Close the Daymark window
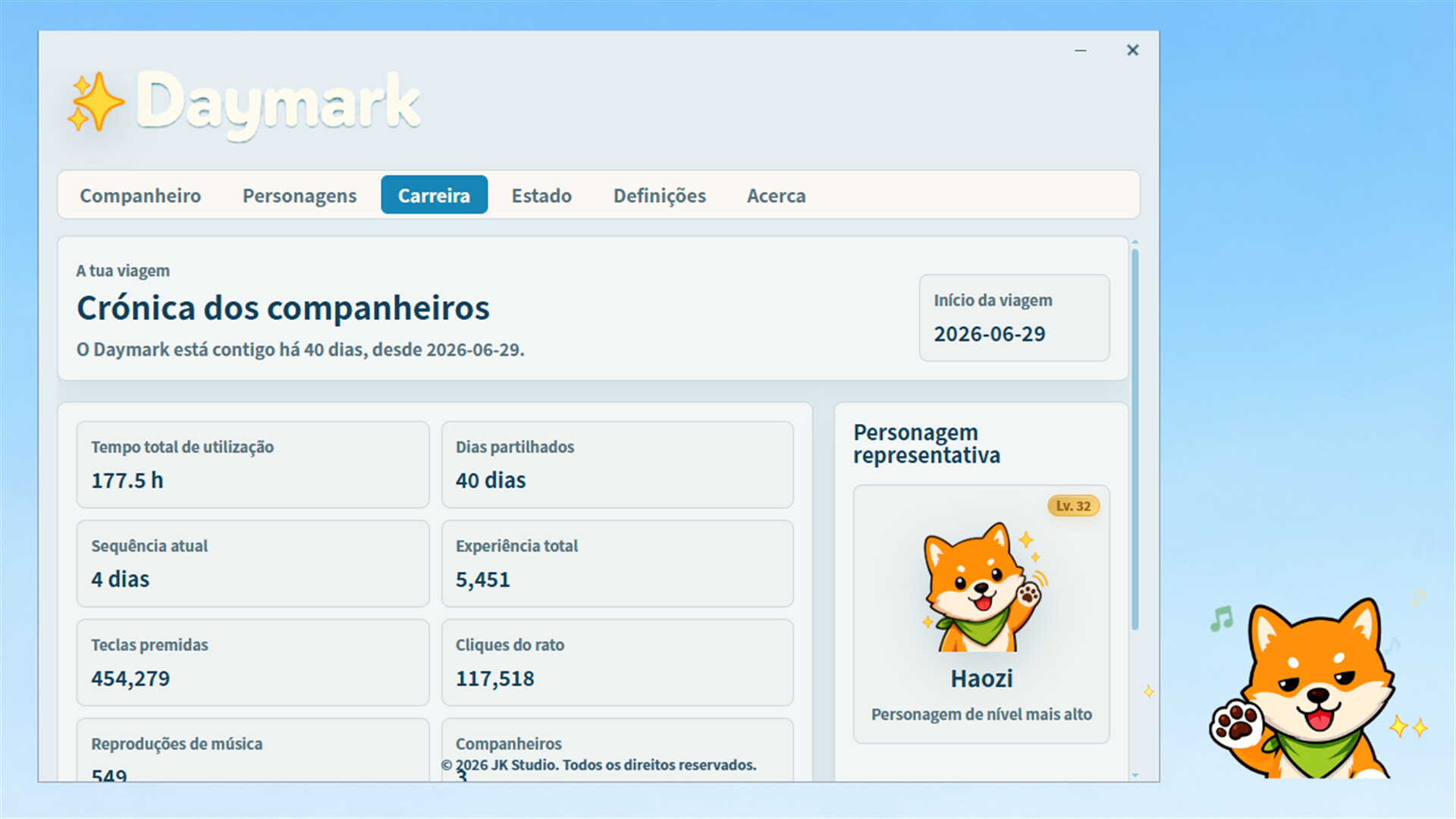Viewport: 1456px width, 819px height. (x=1132, y=50)
